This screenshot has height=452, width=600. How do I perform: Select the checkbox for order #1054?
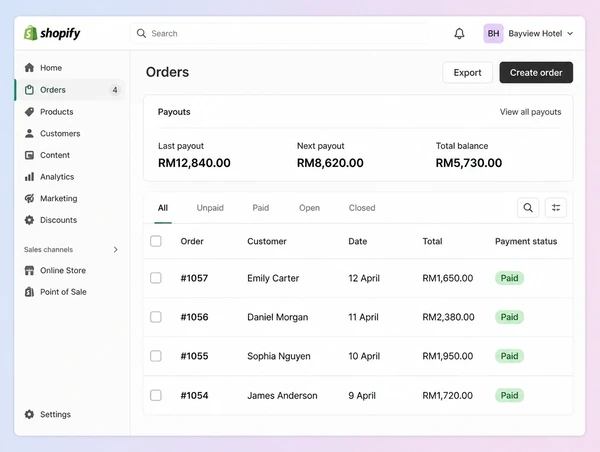click(x=156, y=395)
